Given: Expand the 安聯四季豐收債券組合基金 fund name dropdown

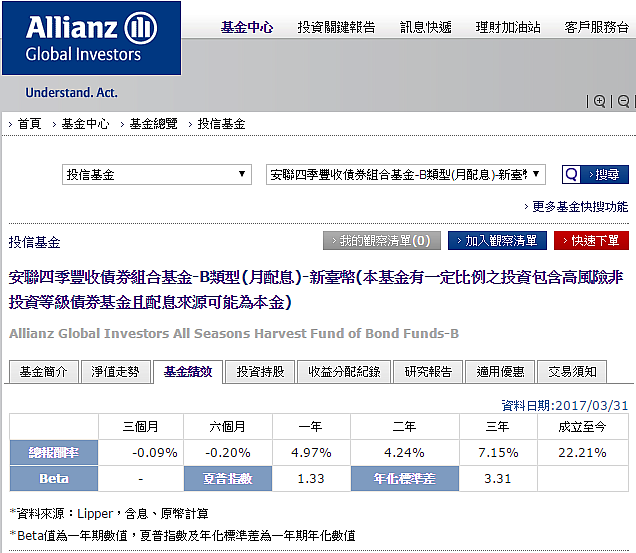Looking at the screenshot, I should [x=406, y=174].
